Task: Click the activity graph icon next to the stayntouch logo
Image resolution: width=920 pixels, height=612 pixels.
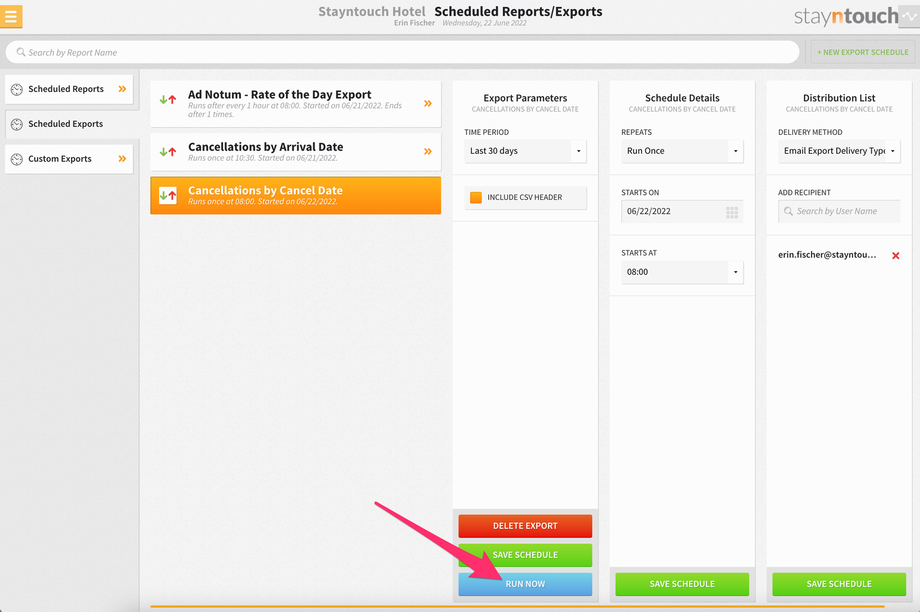Action: [x=910, y=16]
